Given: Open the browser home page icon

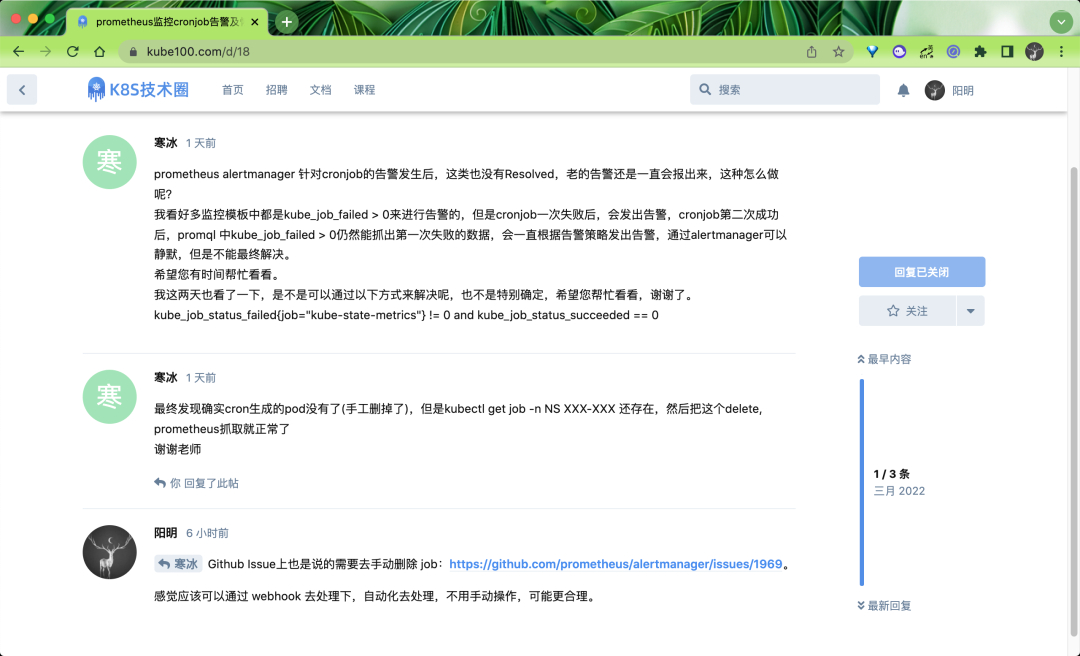Looking at the screenshot, I should [99, 52].
